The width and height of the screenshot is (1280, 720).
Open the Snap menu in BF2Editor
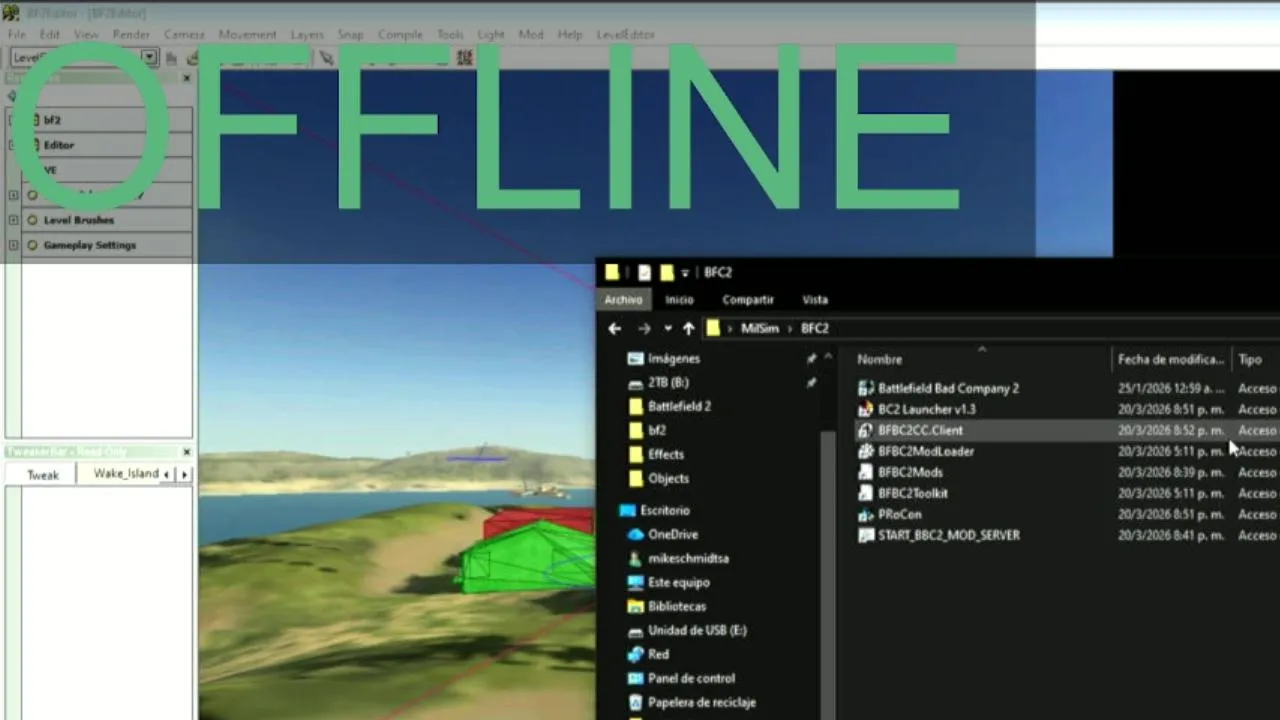point(350,34)
